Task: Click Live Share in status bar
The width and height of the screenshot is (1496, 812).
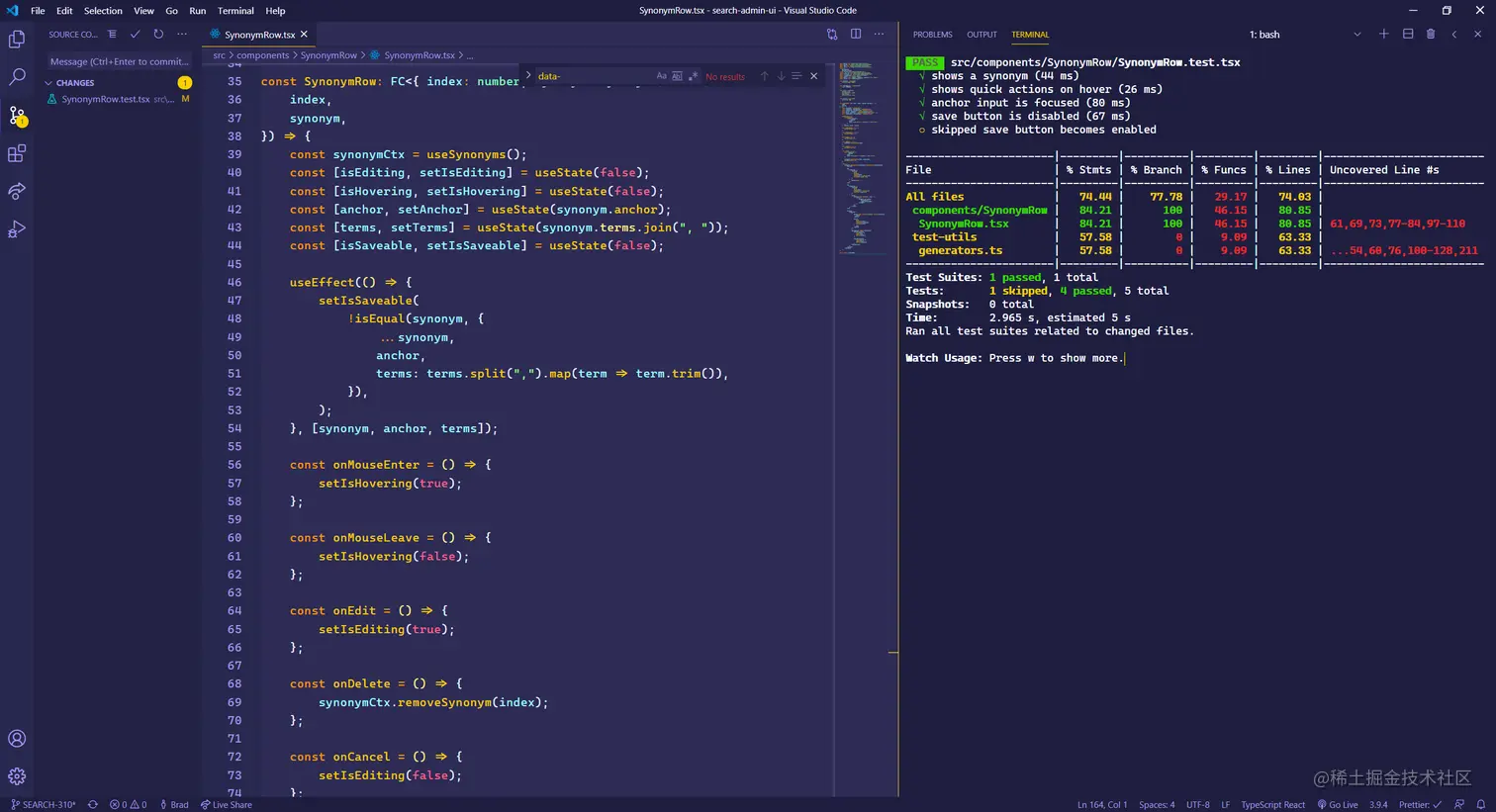Action: (x=227, y=805)
